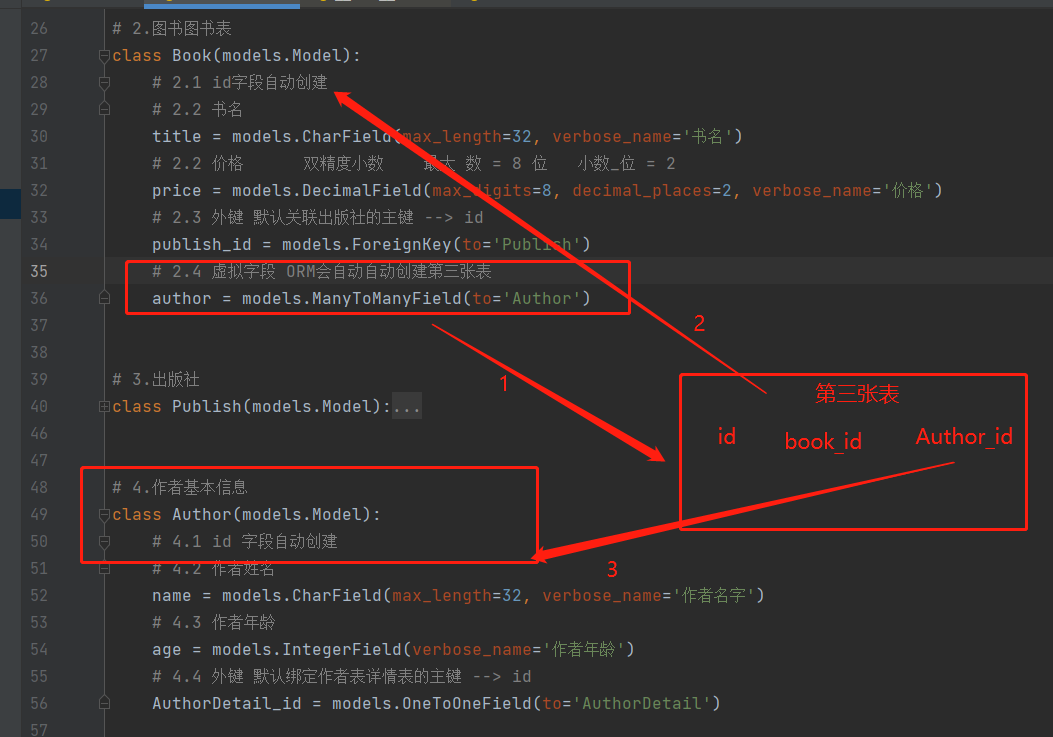
Task: Click 'decimal_places=2' argument
Action: [x=651, y=191]
